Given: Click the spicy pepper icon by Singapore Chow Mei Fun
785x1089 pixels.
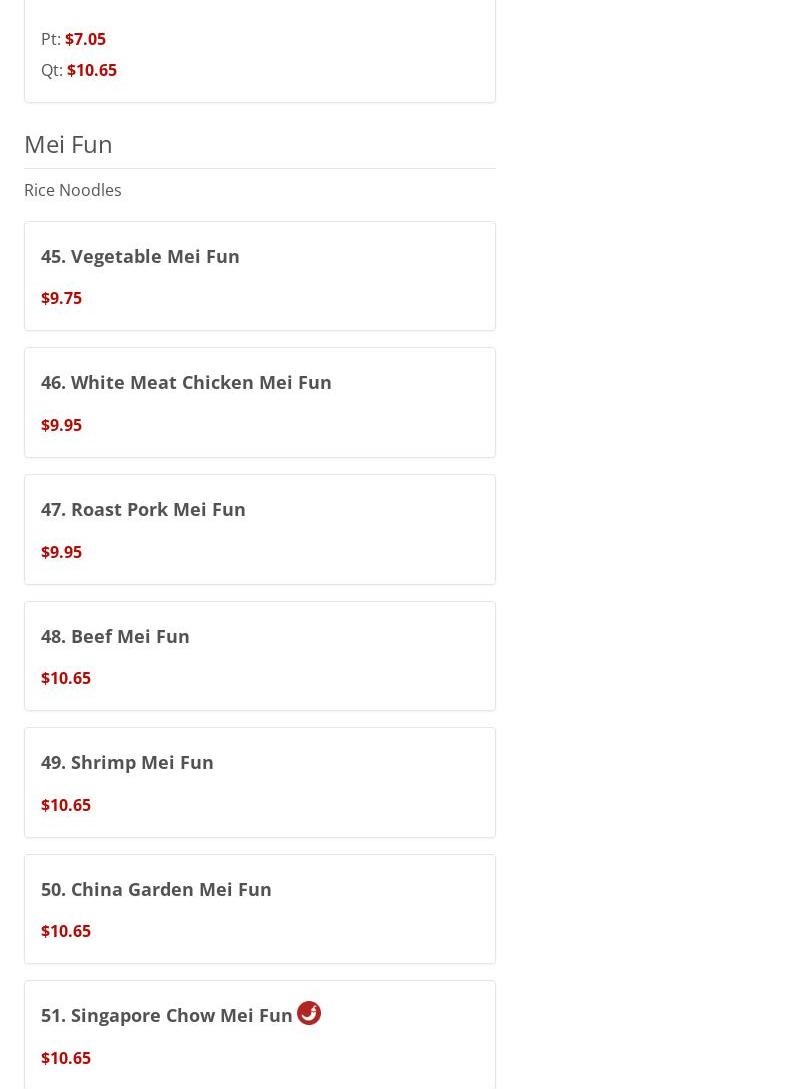Looking at the screenshot, I should tap(308, 1013).
